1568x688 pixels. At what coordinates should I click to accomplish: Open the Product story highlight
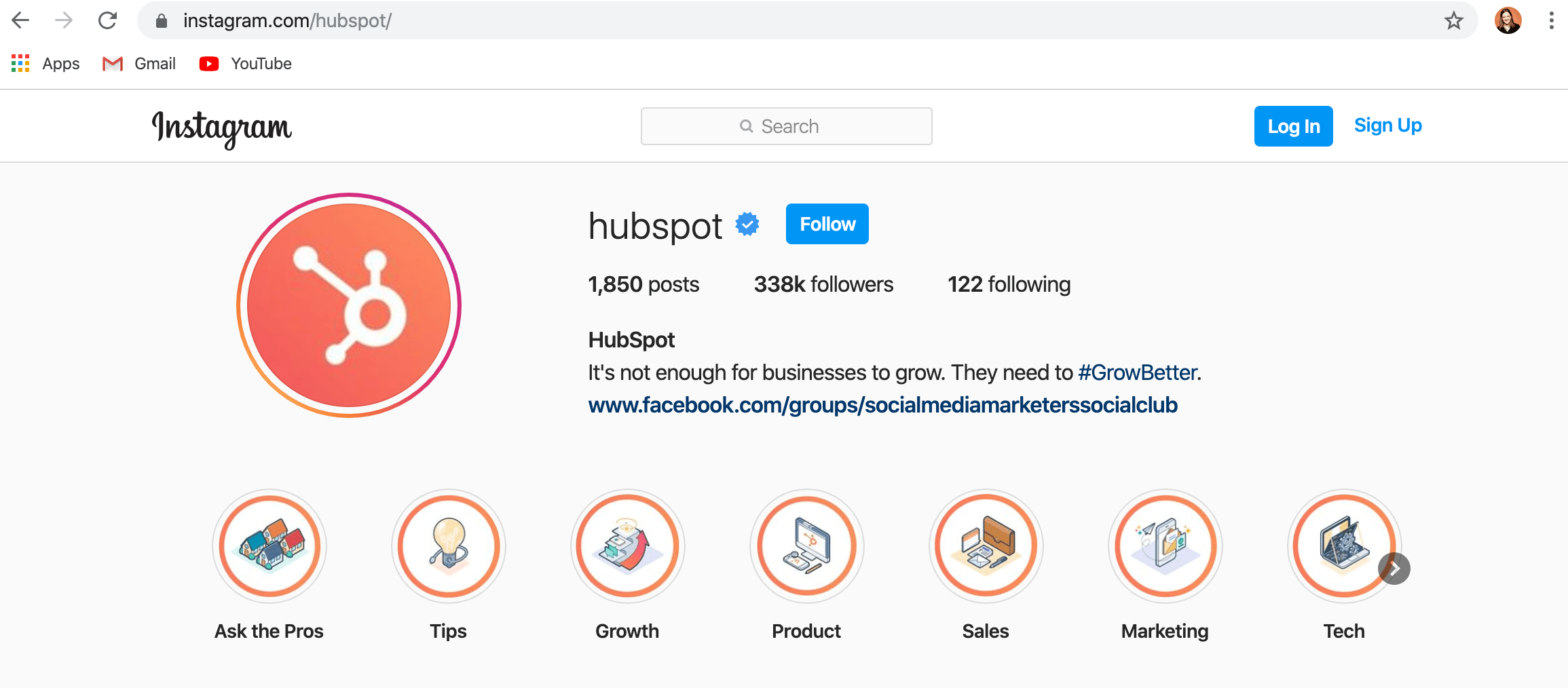807,546
